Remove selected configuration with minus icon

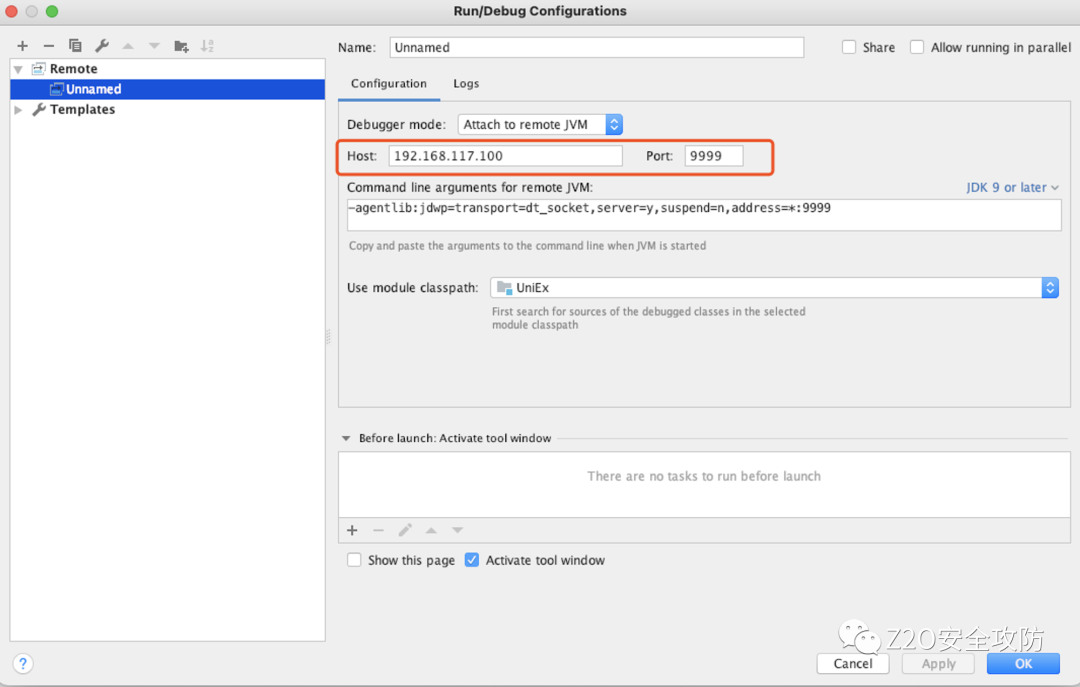coord(48,46)
